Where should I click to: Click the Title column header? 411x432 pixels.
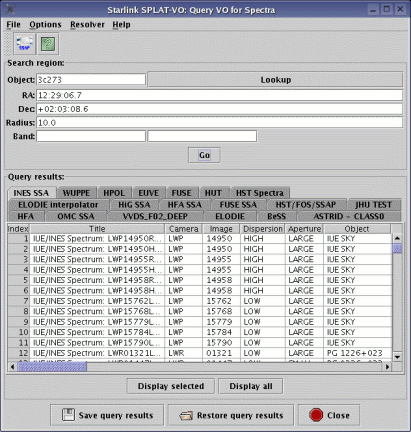pos(97,229)
